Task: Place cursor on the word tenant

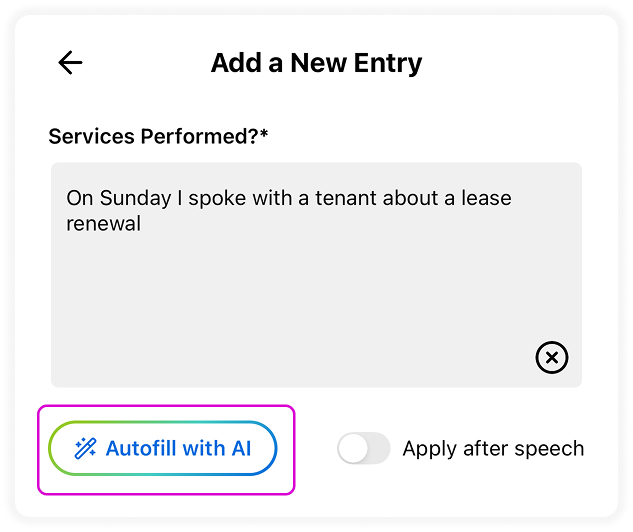Action: point(346,198)
